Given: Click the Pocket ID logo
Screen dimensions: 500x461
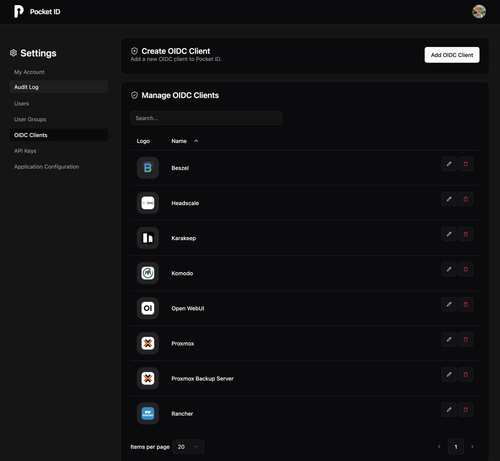Looking at the screenshot, I should [x=19, y=12].
